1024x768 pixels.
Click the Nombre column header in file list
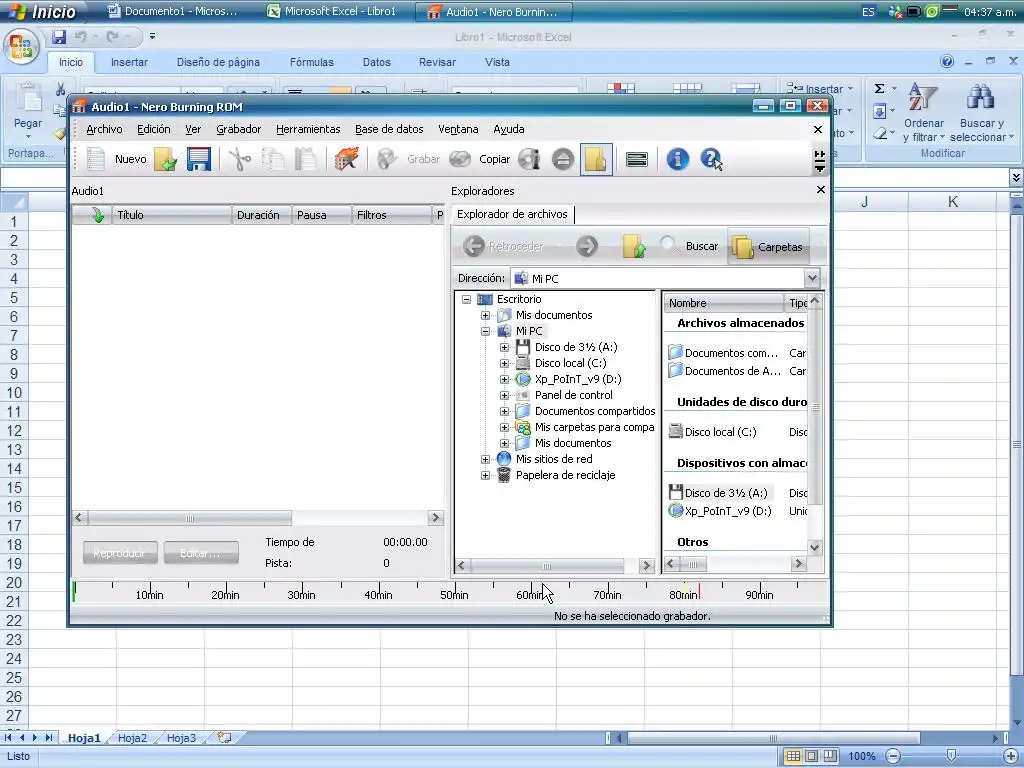pyautogui.click(x=724, y=303)
